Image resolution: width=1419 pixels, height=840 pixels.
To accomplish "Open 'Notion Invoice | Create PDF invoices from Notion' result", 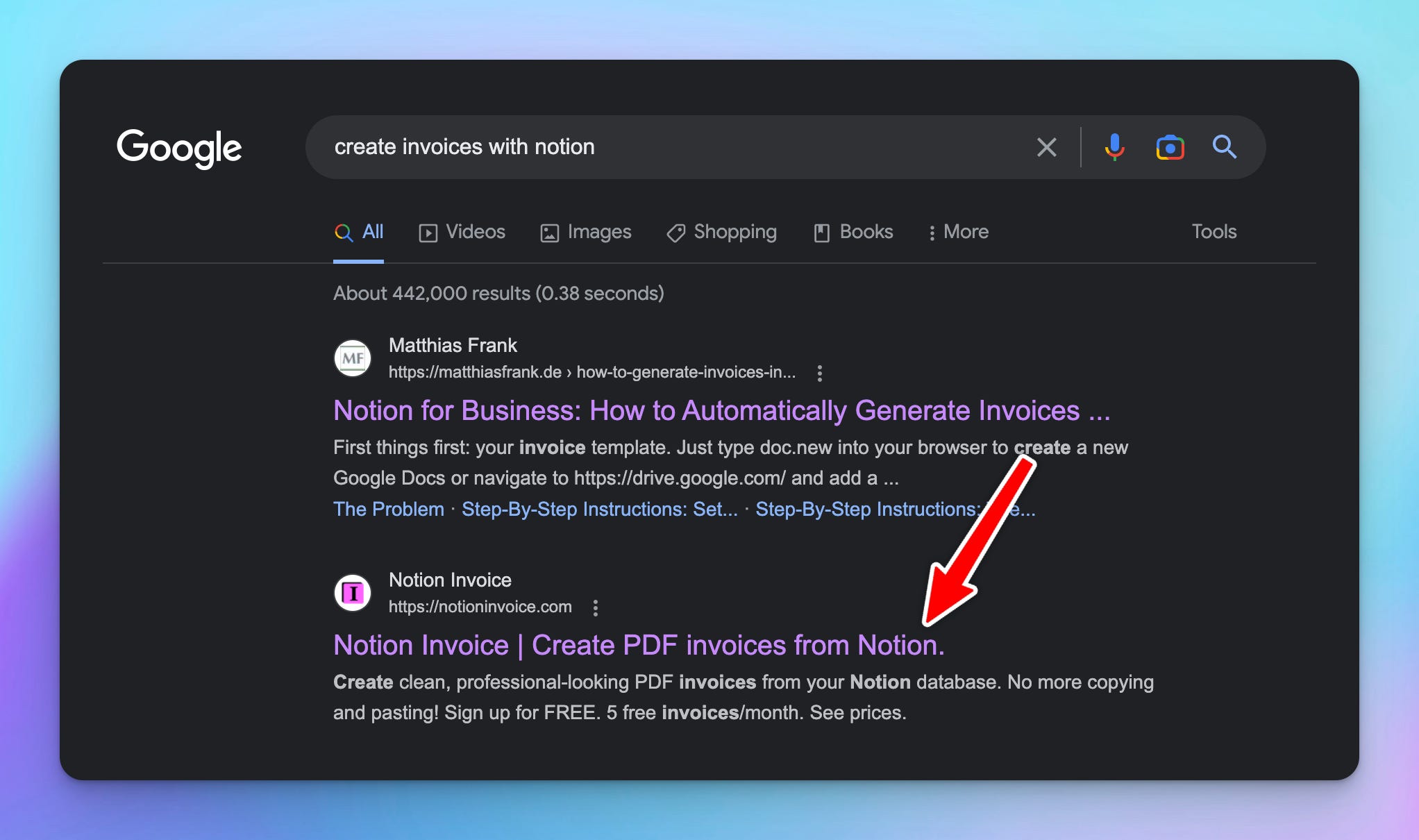I will pos(639,645).
